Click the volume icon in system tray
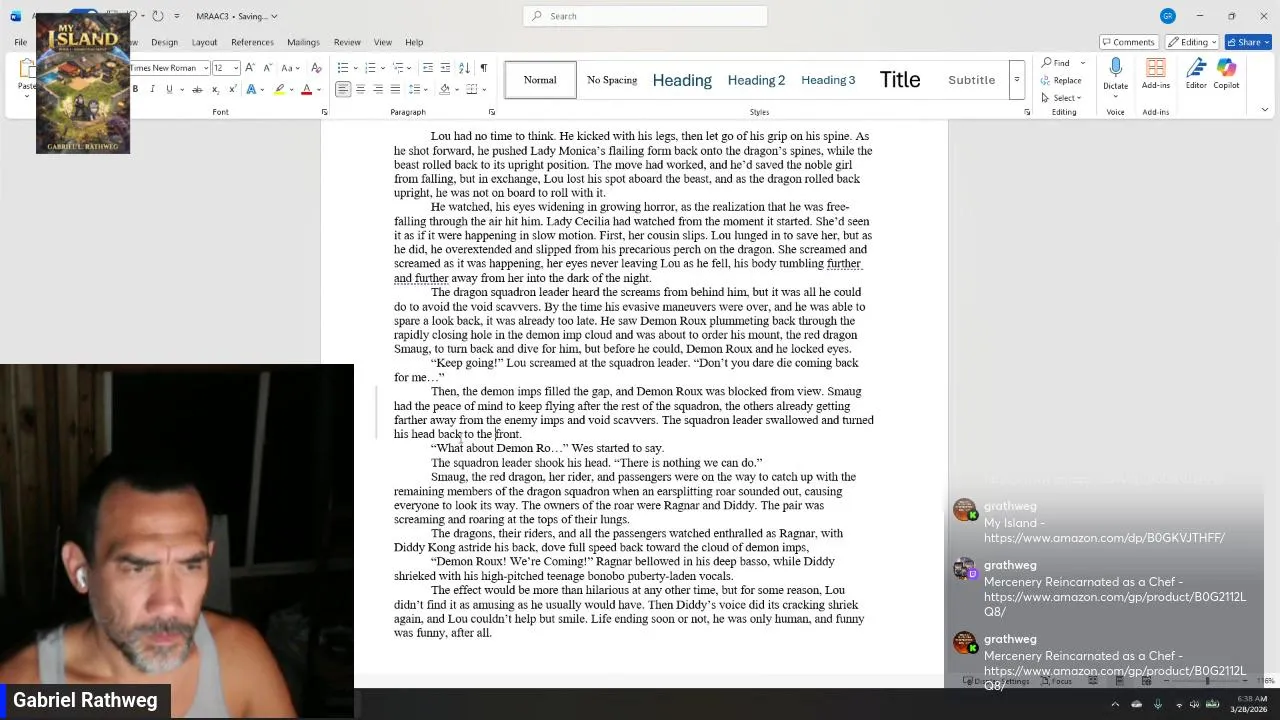 1194,704
